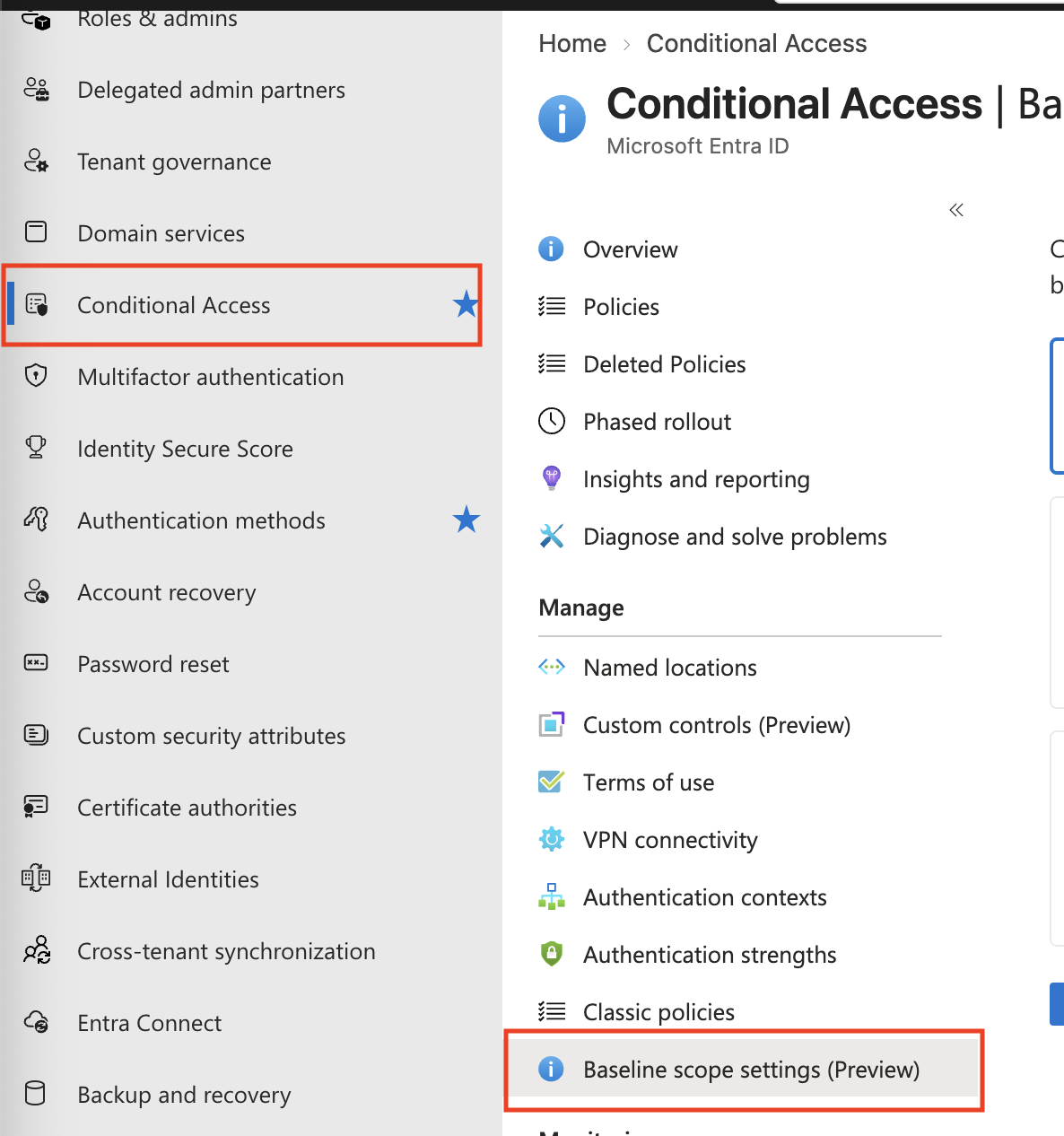
Task: Click the Insights and reporting lightbulb icon
Action: pyautogui.click(x=552, y=478)
